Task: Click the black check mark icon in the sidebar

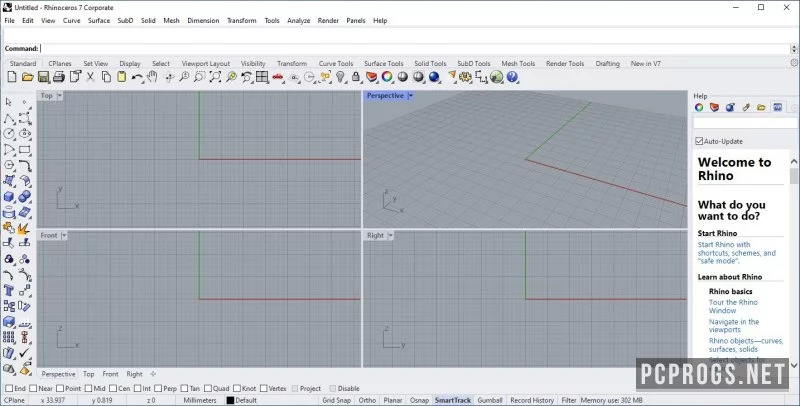Action: coord(24,353)
